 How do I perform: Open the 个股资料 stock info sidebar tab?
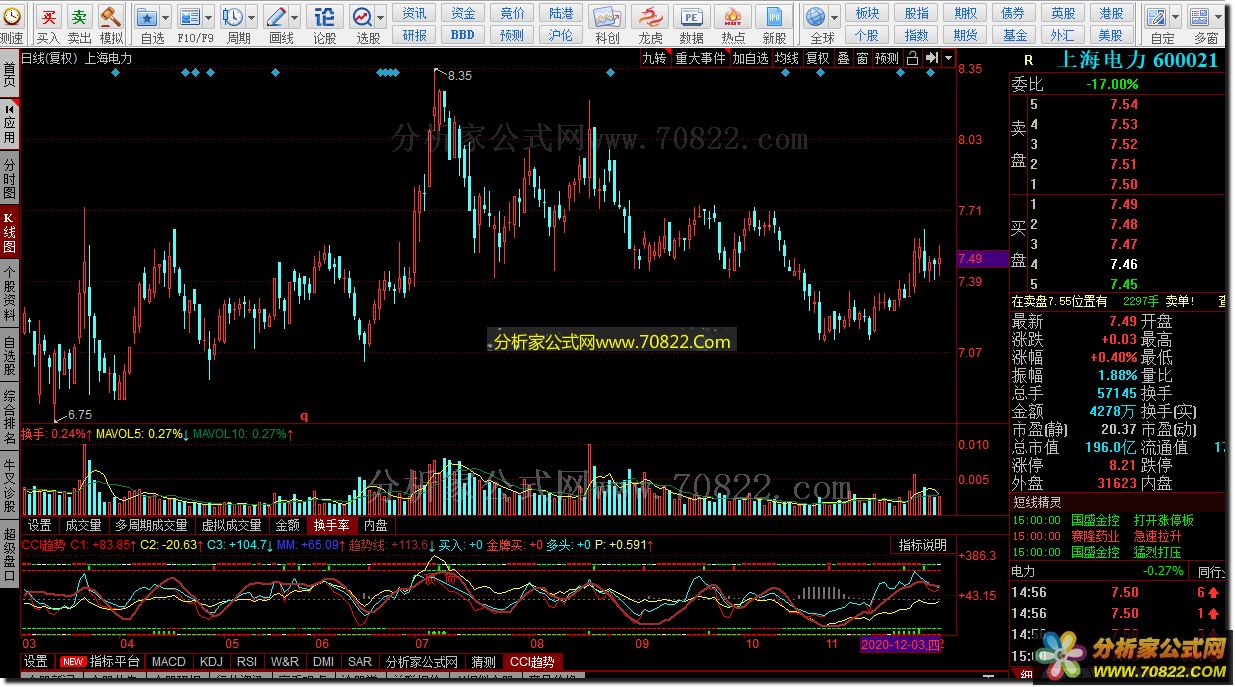click(x=9, y=292)
